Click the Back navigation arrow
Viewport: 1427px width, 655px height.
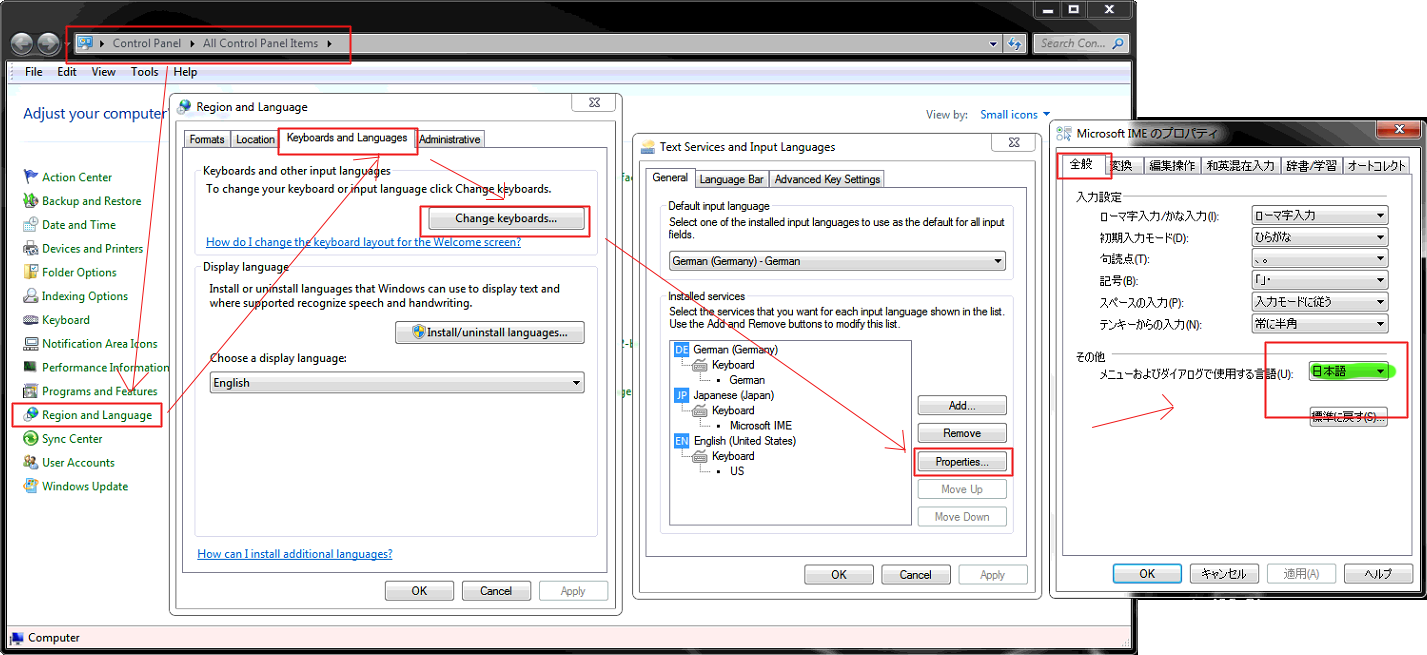(x=22, y=43)
